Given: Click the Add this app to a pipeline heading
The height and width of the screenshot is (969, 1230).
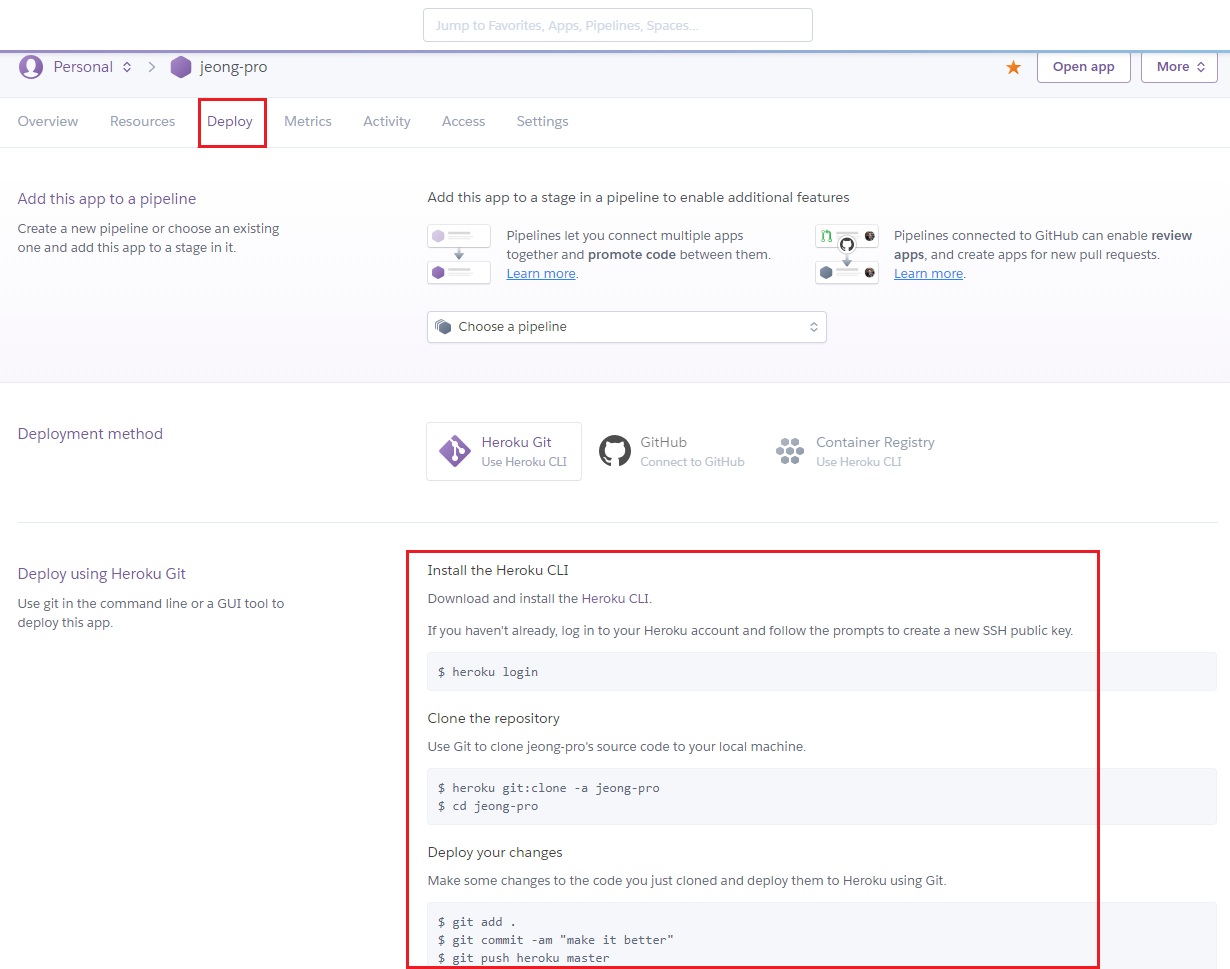Looking at the screenshot, I should tap(107, 199).
